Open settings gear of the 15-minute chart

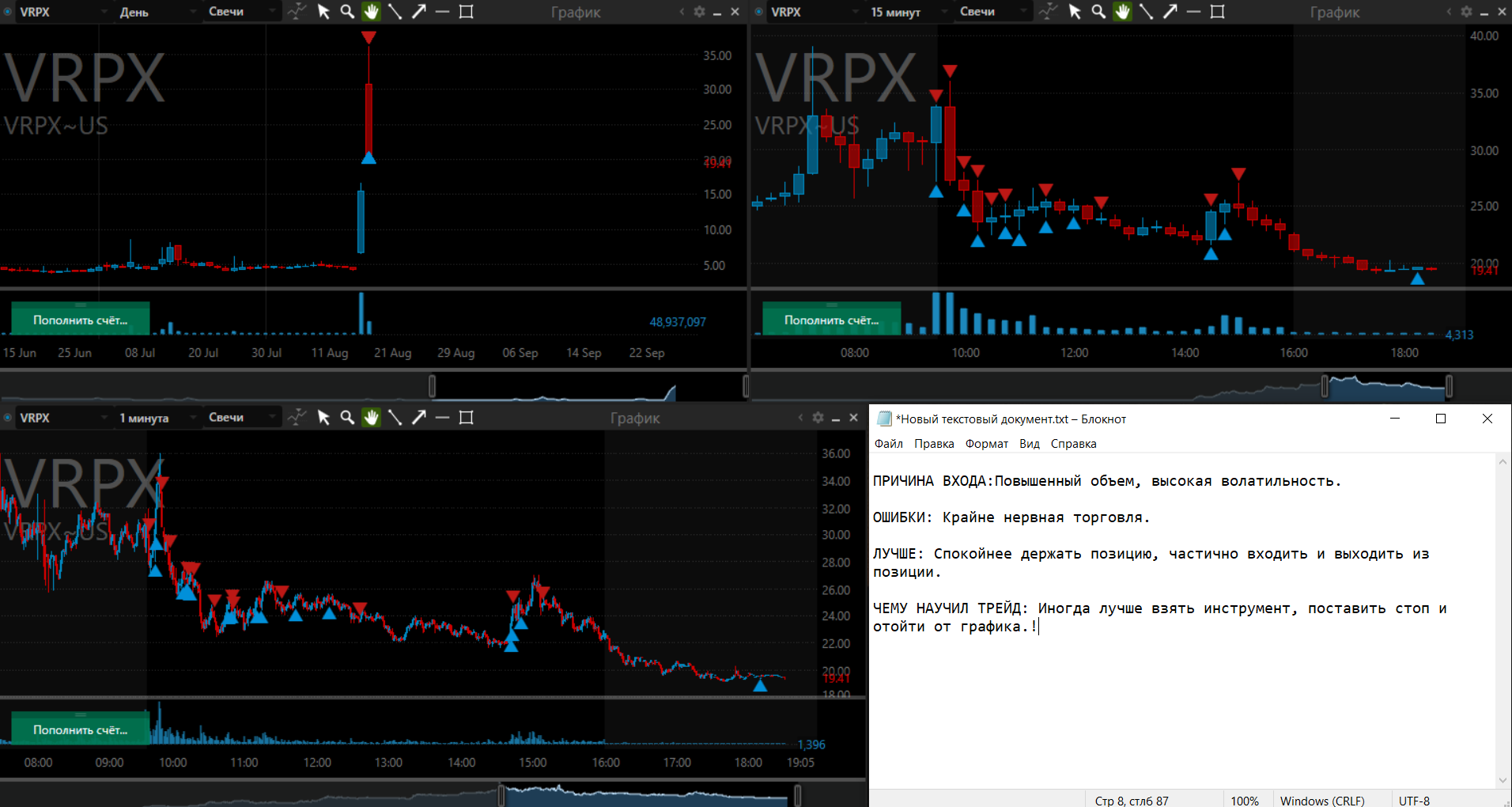(1466, 12)
